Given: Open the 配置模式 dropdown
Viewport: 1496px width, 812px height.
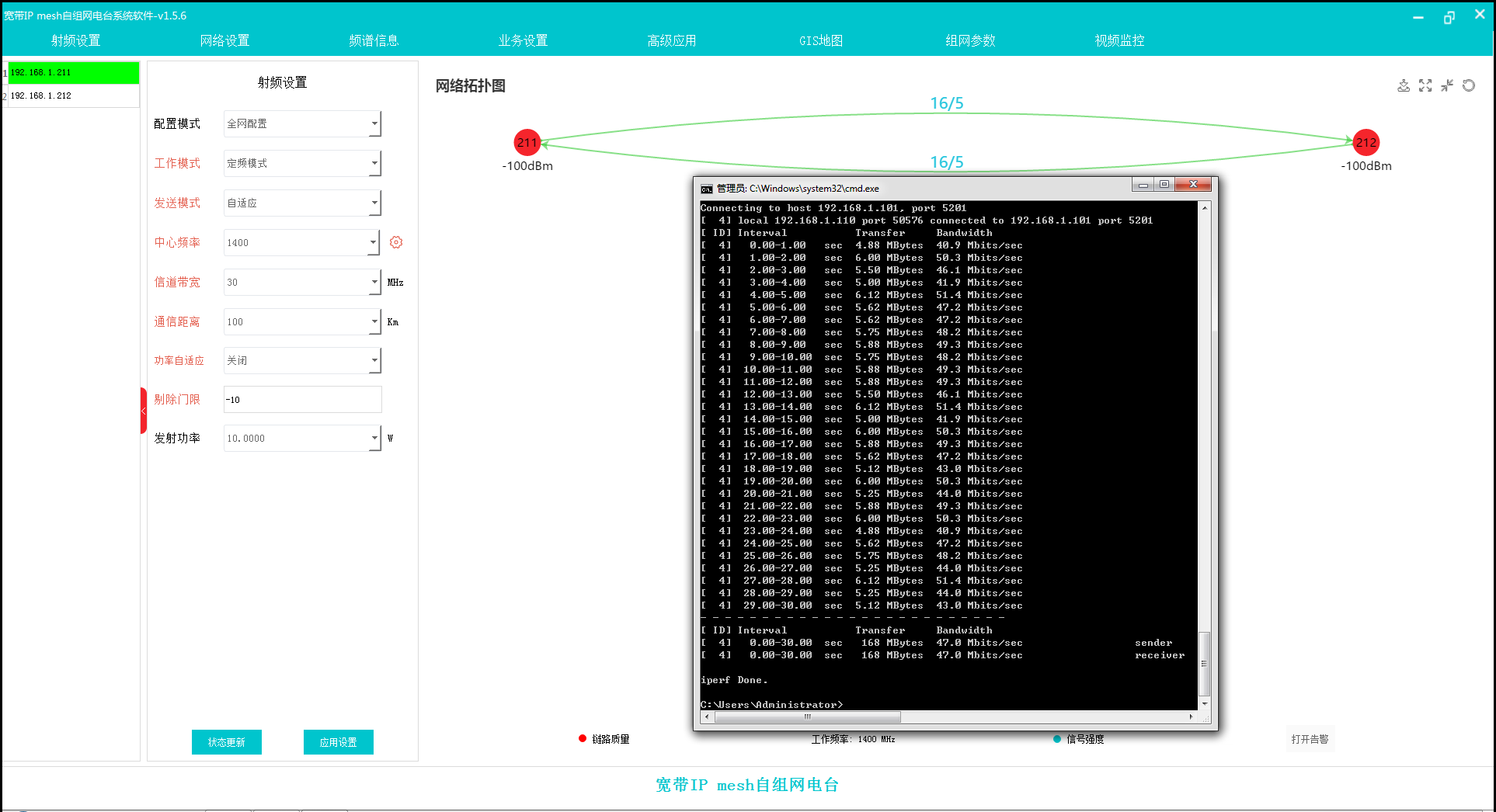Looking at the screenshot, I should click(374, 124).
